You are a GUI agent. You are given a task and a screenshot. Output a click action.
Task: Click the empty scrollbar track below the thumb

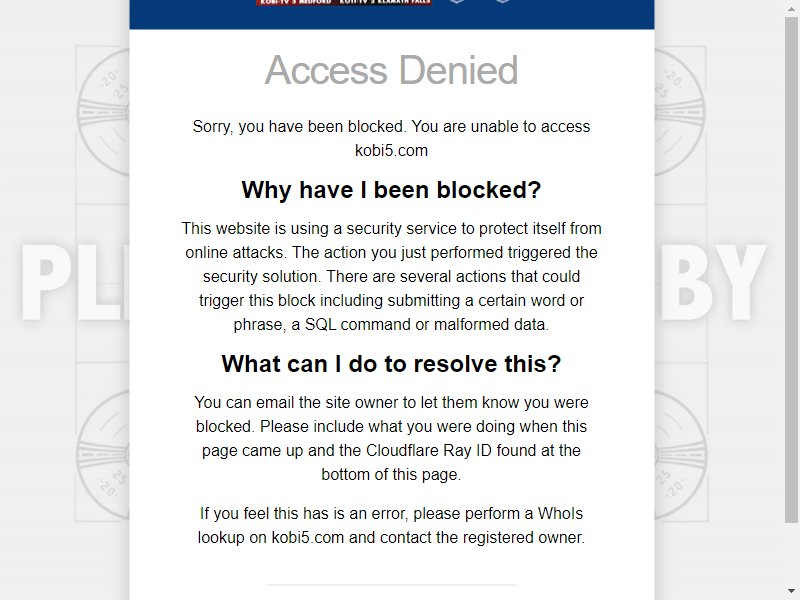[x=791, y=554]
